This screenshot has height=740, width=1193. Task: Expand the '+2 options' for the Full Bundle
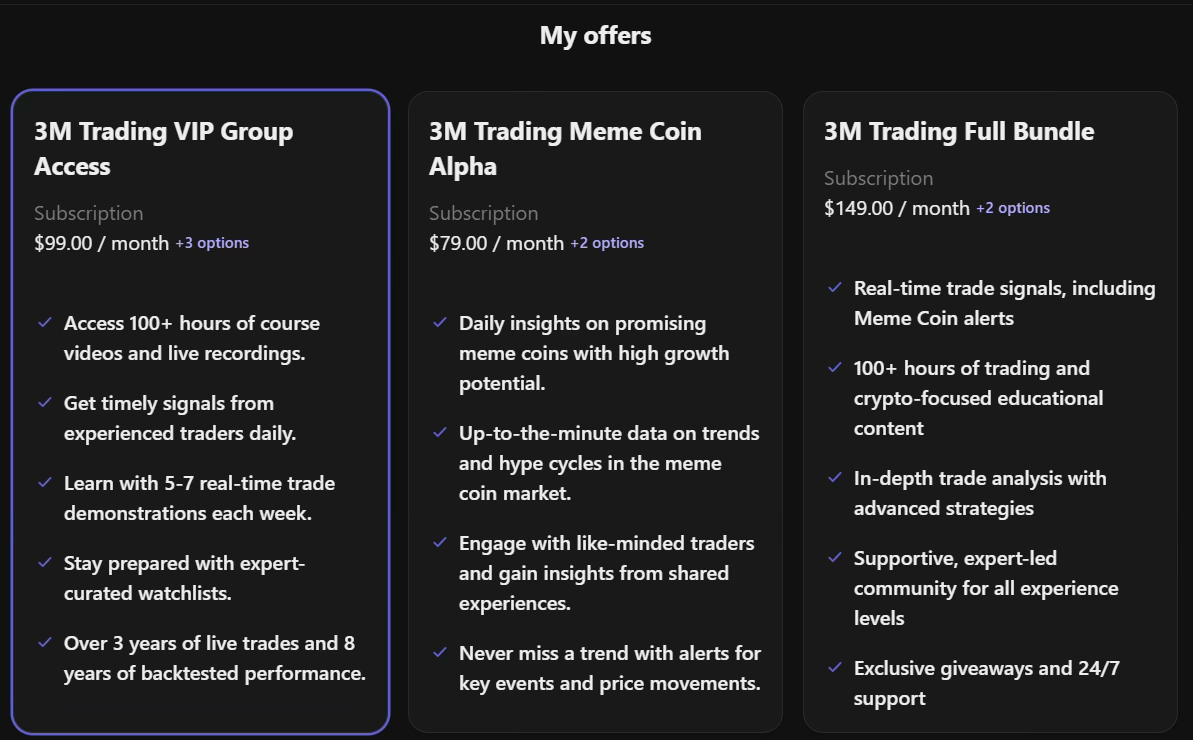point(1013,207)
